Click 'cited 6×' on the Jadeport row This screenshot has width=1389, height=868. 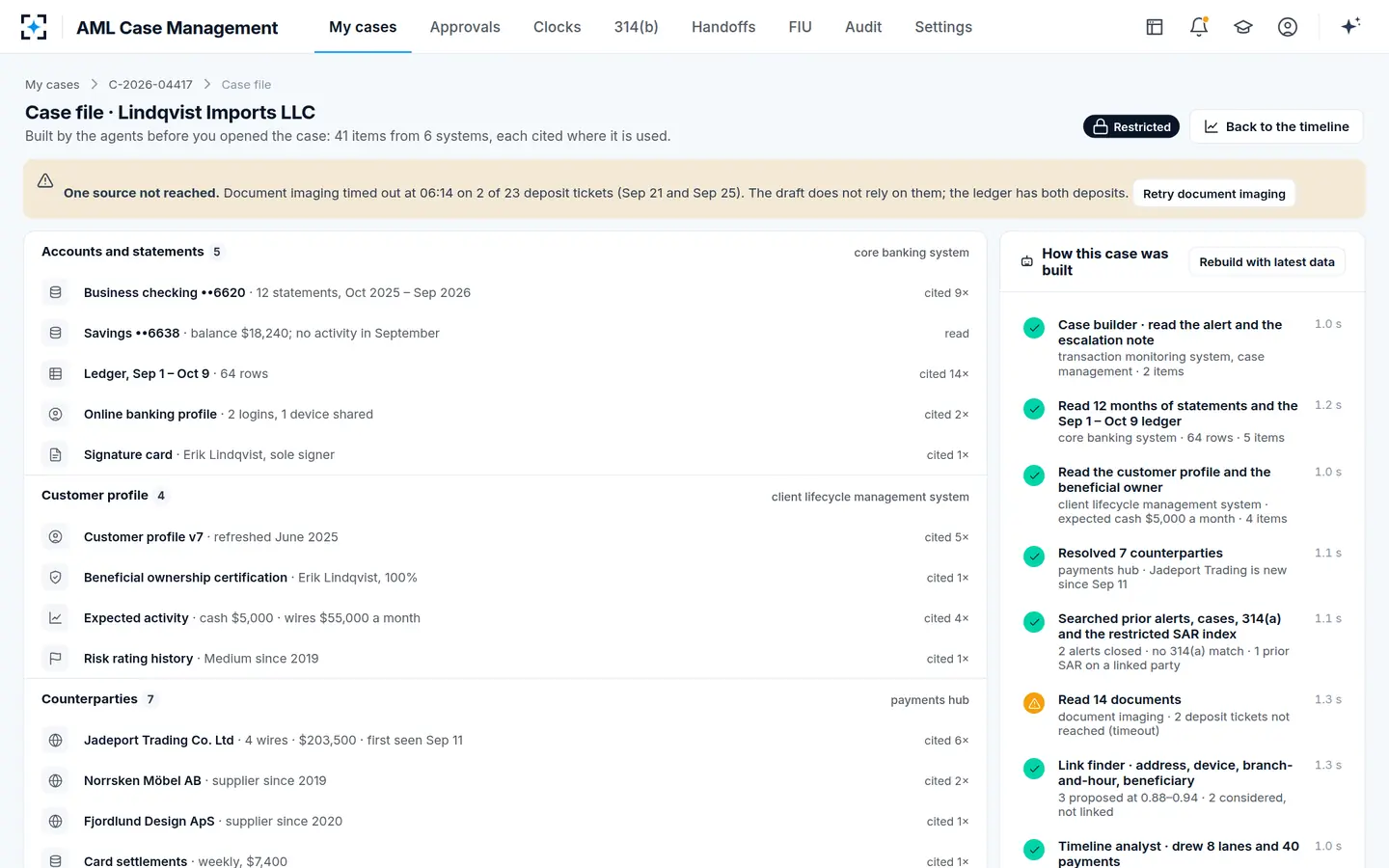tap(946, 741)
